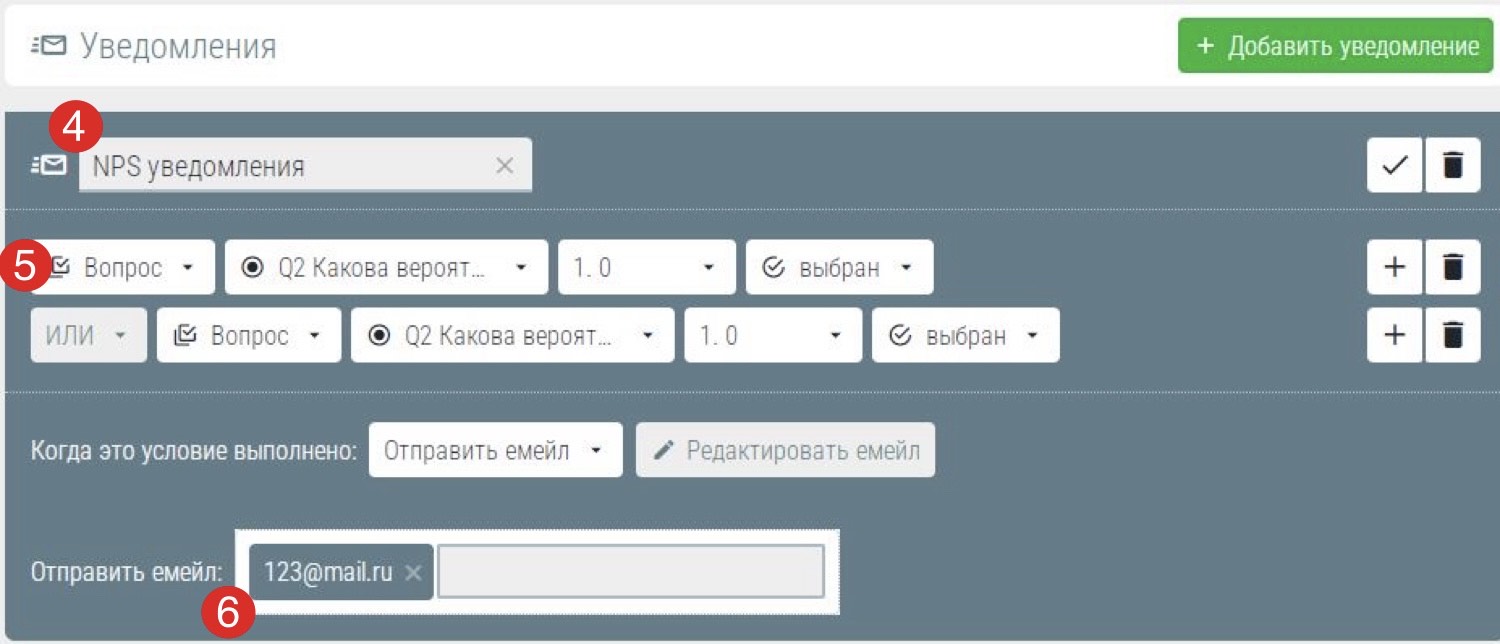The image size is (1500, 644).
Task: Expand second row Q2 question dropdown
Action: pyautogui.click(x=512, y=336)
